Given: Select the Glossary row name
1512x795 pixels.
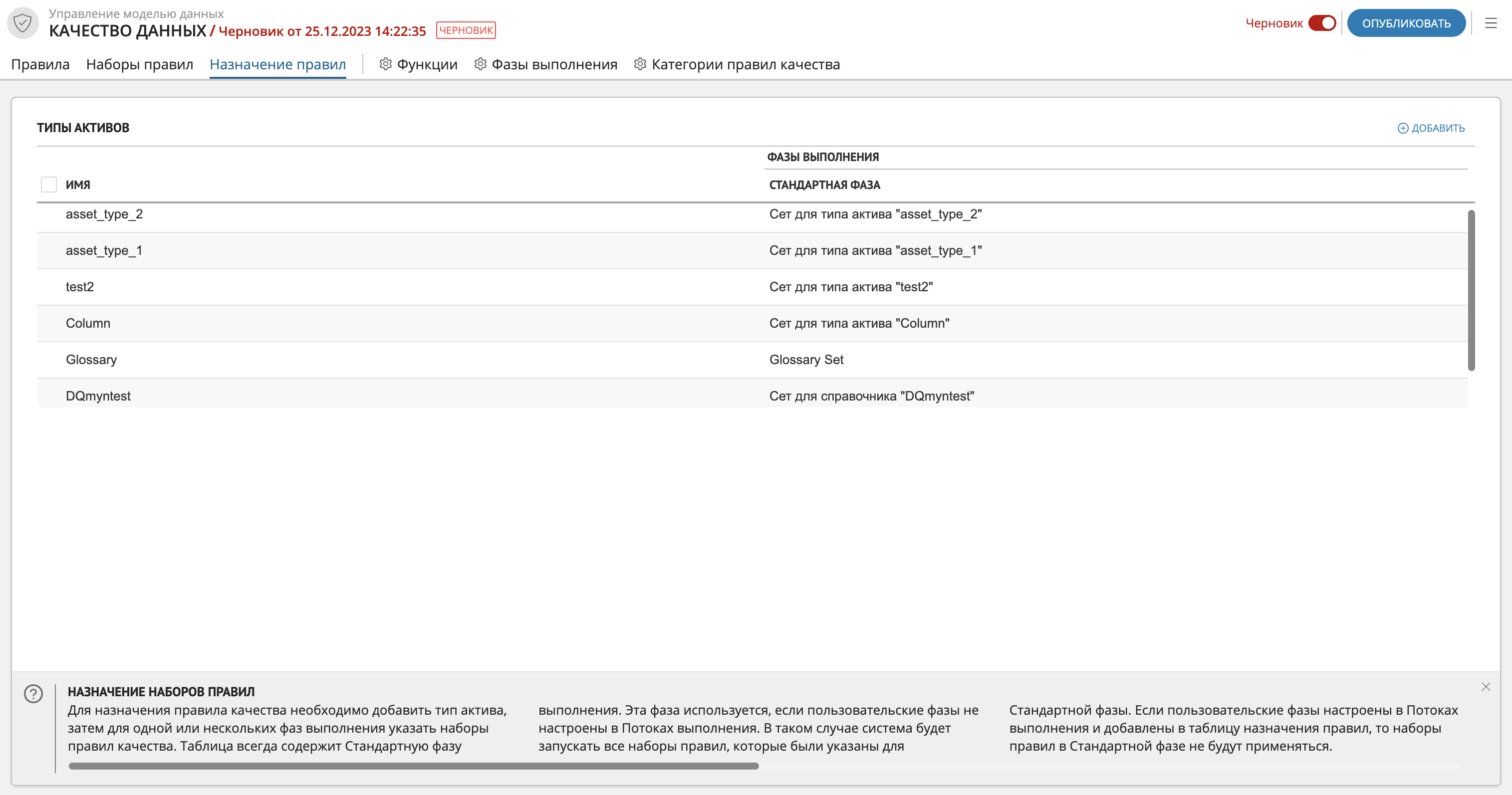Looking at the screenshot, I should 91,360.
